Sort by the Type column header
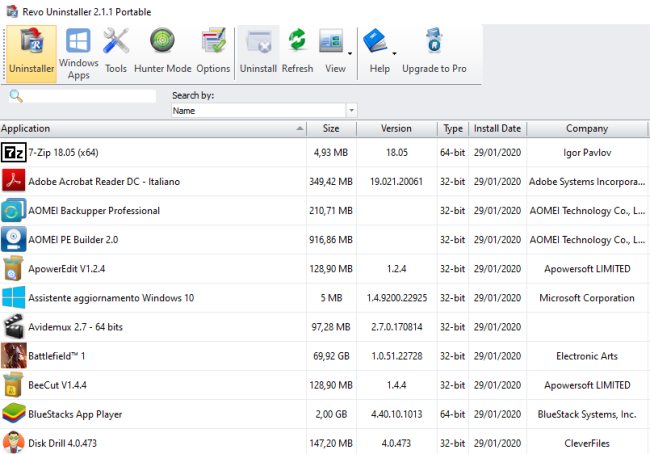Viewport: 650px width, 454px height. pyautogui.click(x=453, y=129)
